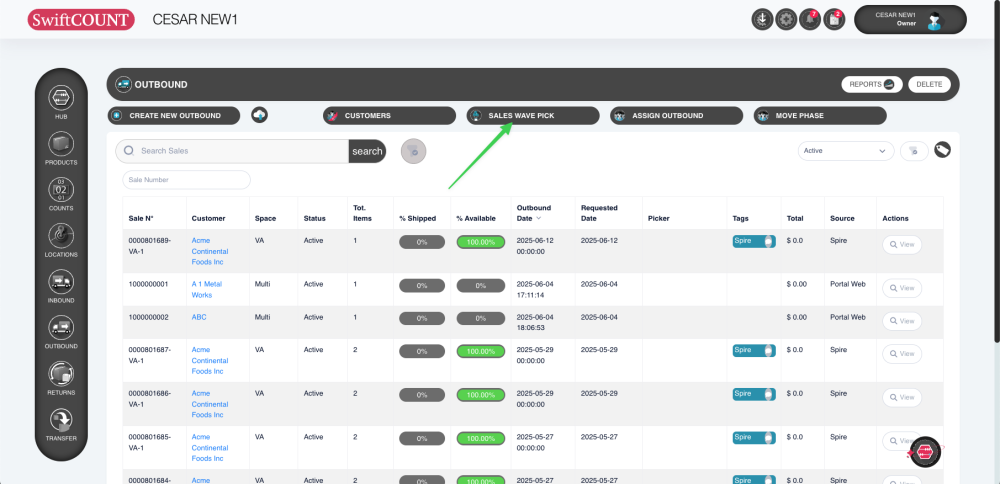Image resolution: width=1000 pixels, height=484 pixels.
Task: Click outbound date 2025-06-04 17:11:14
Action: point(534,290)
